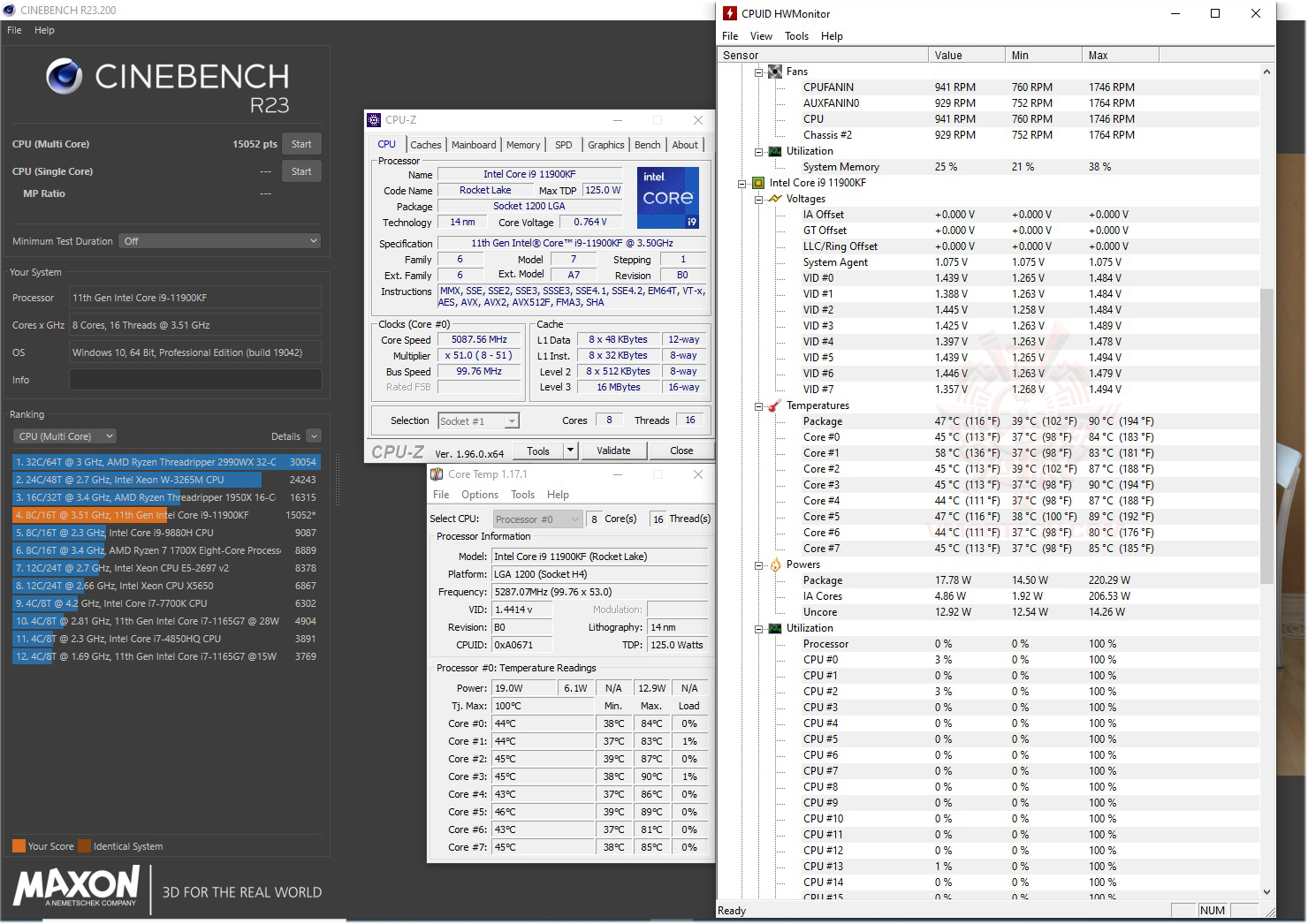
Task: Minimize the HWMonitor window
Action: (1176, 13)
